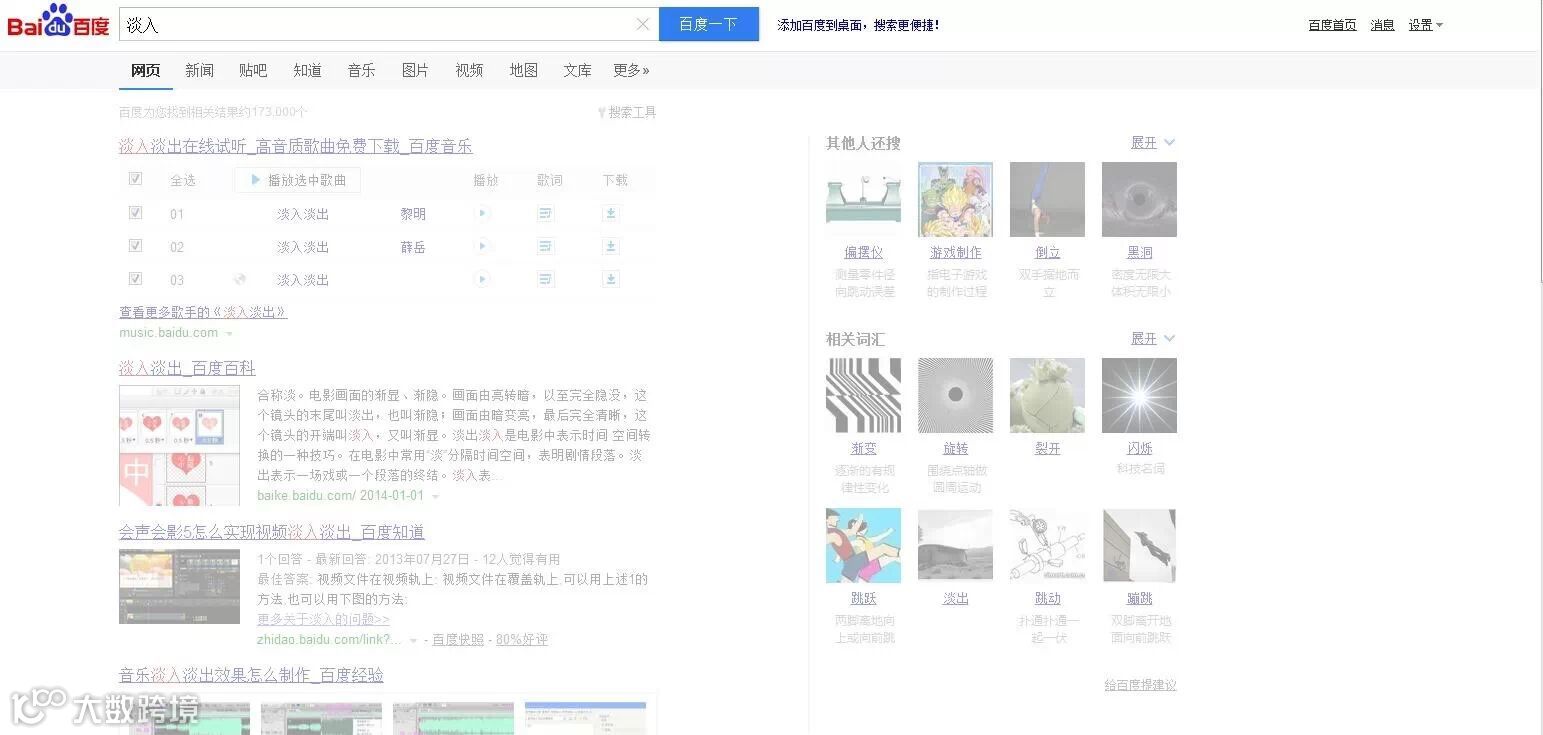Open the 设置 dropdown menu
Viewport: 1543px width, 735px height.
point(1425,25)
